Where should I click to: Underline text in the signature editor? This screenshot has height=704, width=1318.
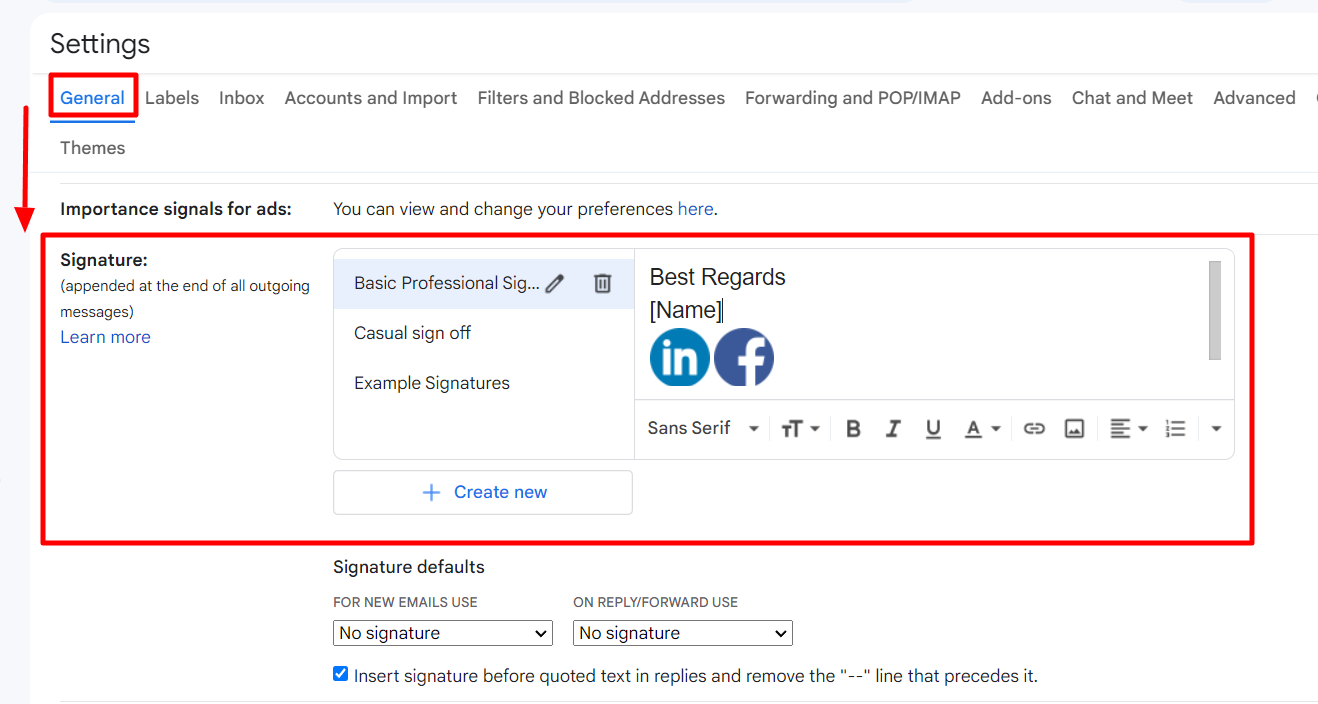click(933, 428)
